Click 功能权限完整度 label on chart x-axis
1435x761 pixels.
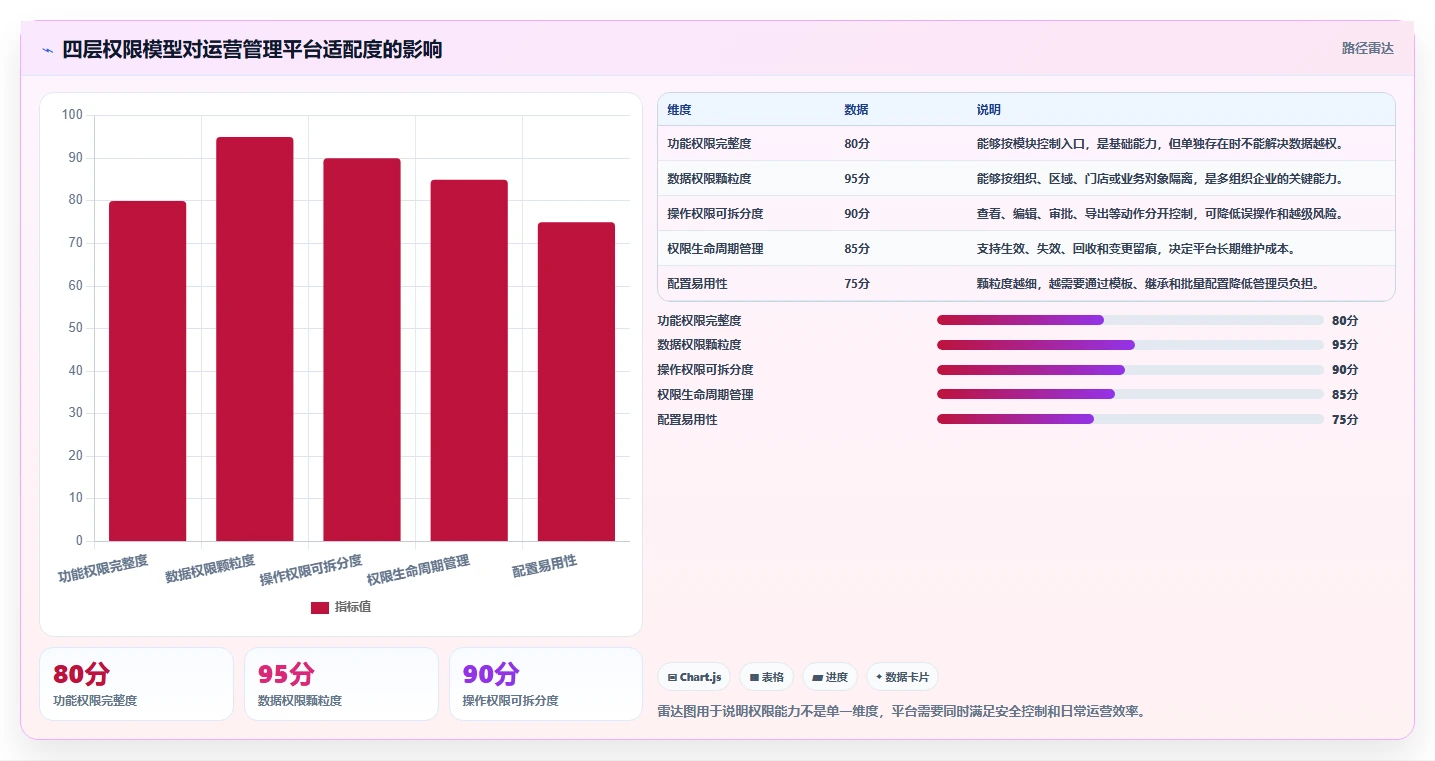(x=103, y=569)
